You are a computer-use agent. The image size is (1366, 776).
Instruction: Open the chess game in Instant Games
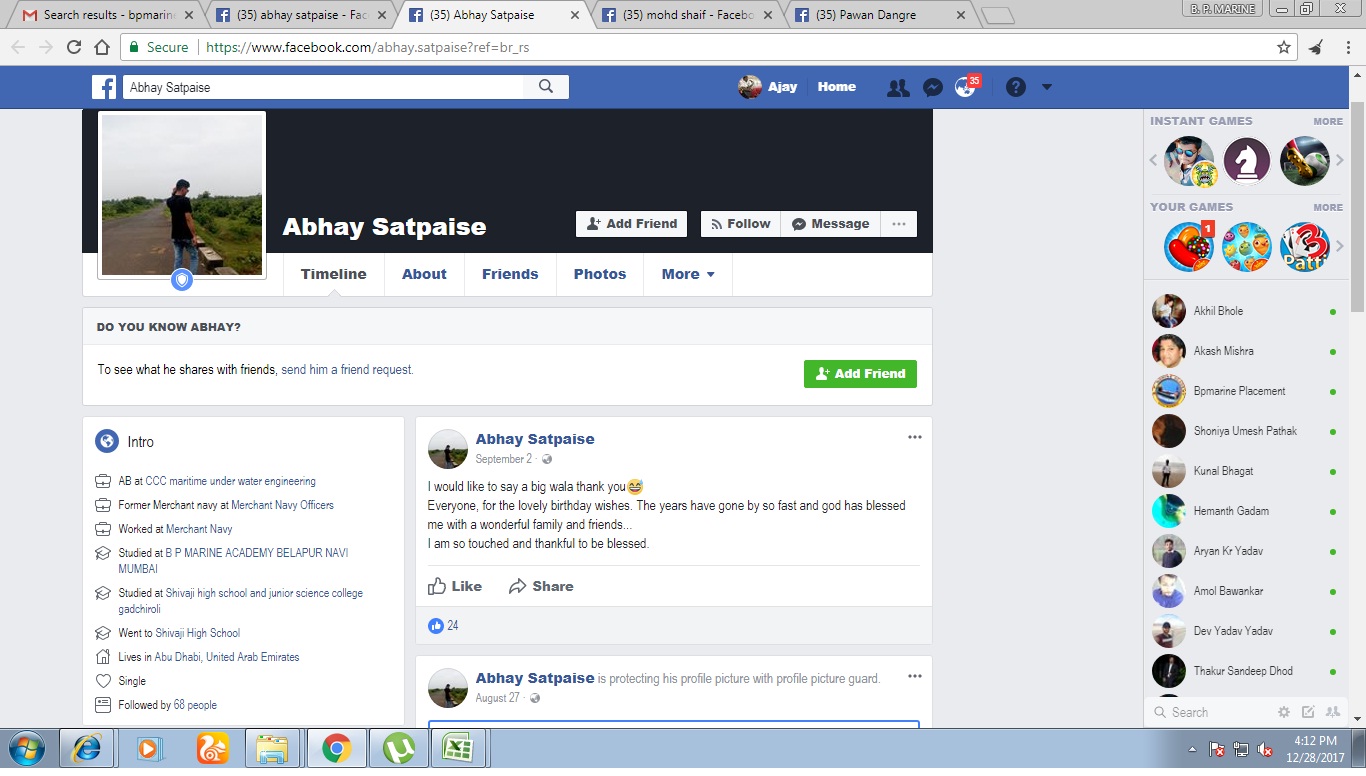click(1247, 161)
